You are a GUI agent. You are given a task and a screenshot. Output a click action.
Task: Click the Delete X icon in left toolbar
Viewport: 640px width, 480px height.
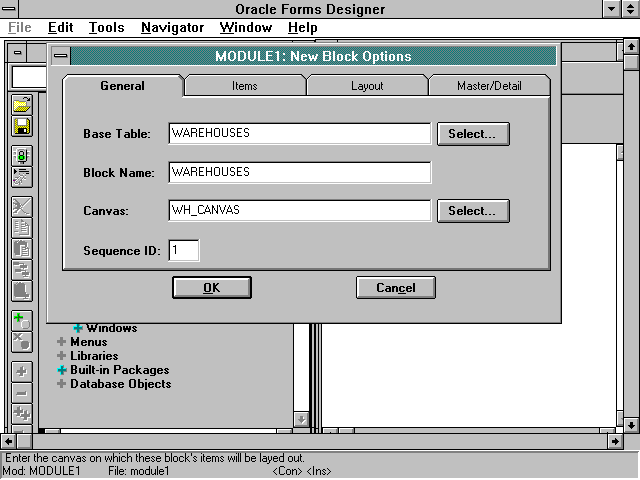point(21,342)
